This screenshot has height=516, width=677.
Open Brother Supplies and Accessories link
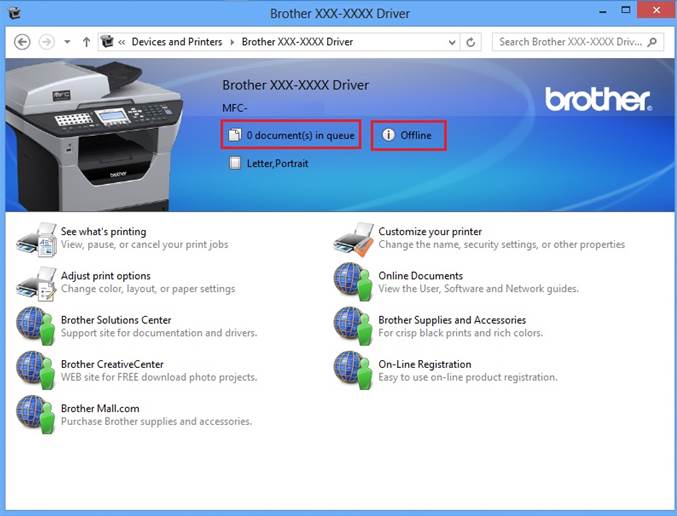pyautogui.click(x=451, y=320)
